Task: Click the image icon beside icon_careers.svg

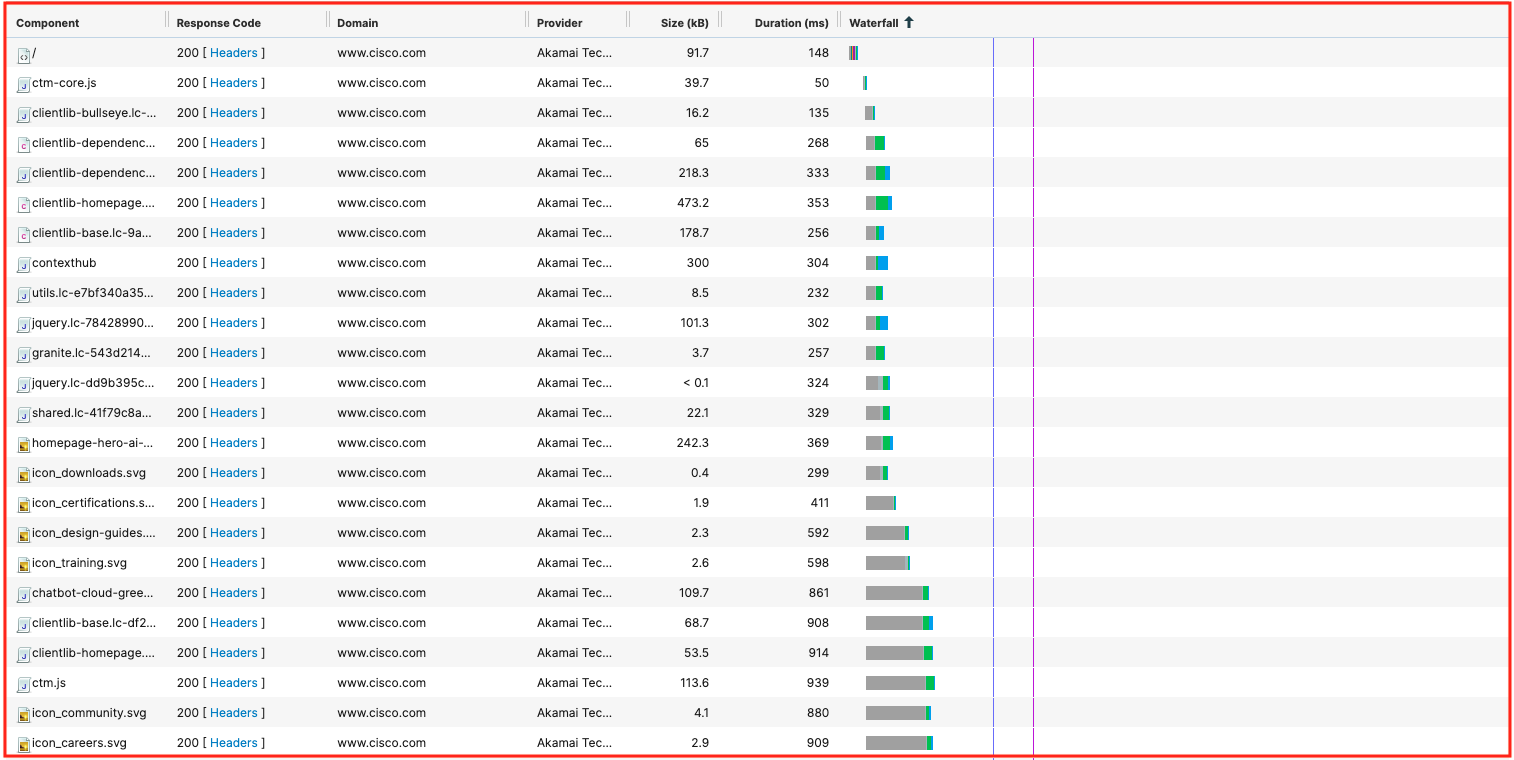Action: [24, 744]
